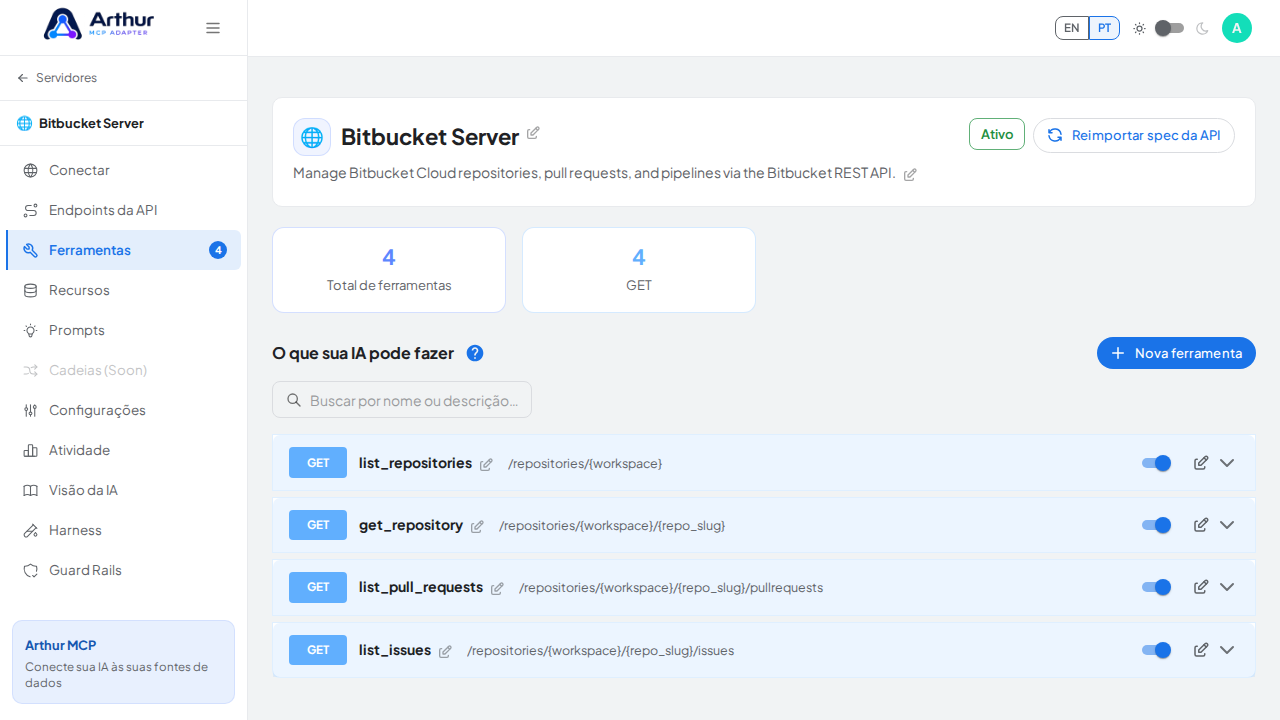The height and width of the screenshot is (720, 1280).
Task: Open help tooltip next to O que sua IA pode fazer
Action: pyautogui.click(x=475, y=353)
